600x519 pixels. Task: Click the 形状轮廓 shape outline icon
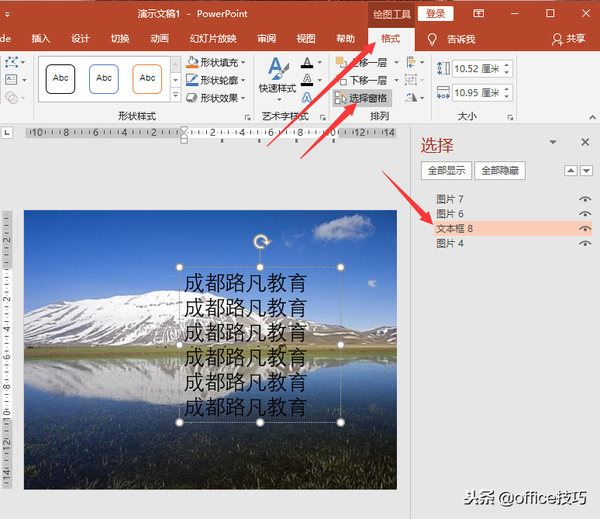192,81
